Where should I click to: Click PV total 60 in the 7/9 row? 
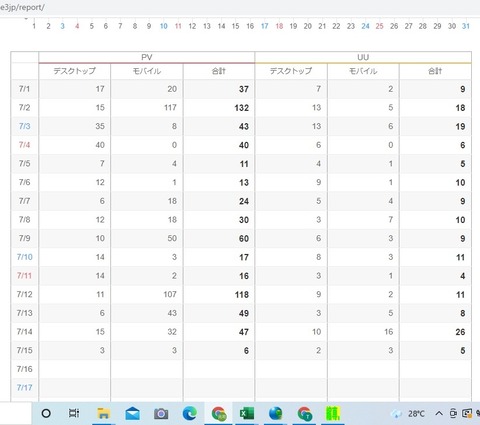[244, 239]
